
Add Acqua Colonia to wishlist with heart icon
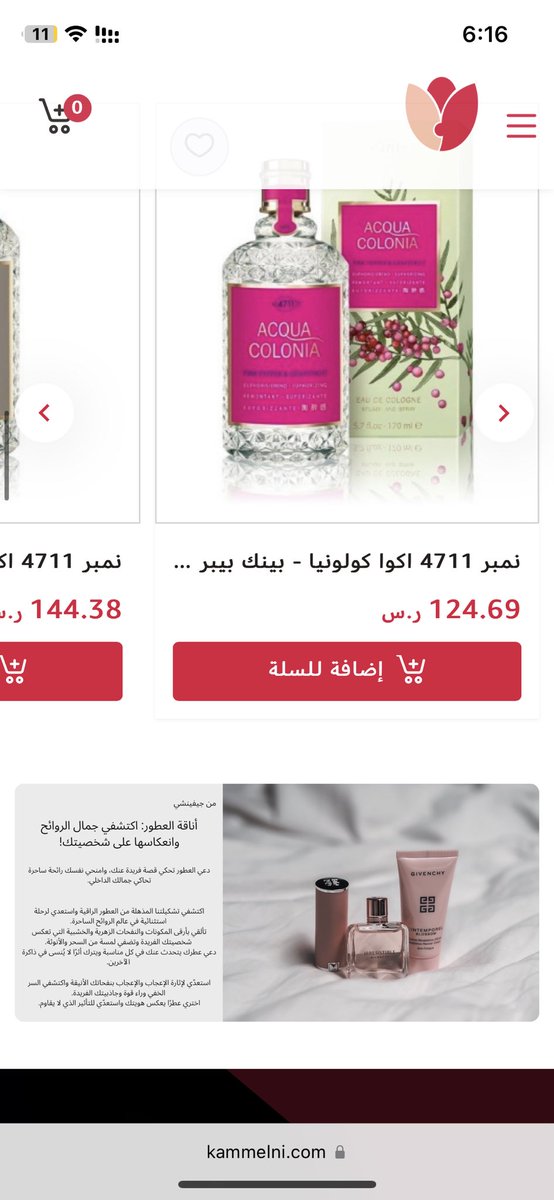click(199, 146)
